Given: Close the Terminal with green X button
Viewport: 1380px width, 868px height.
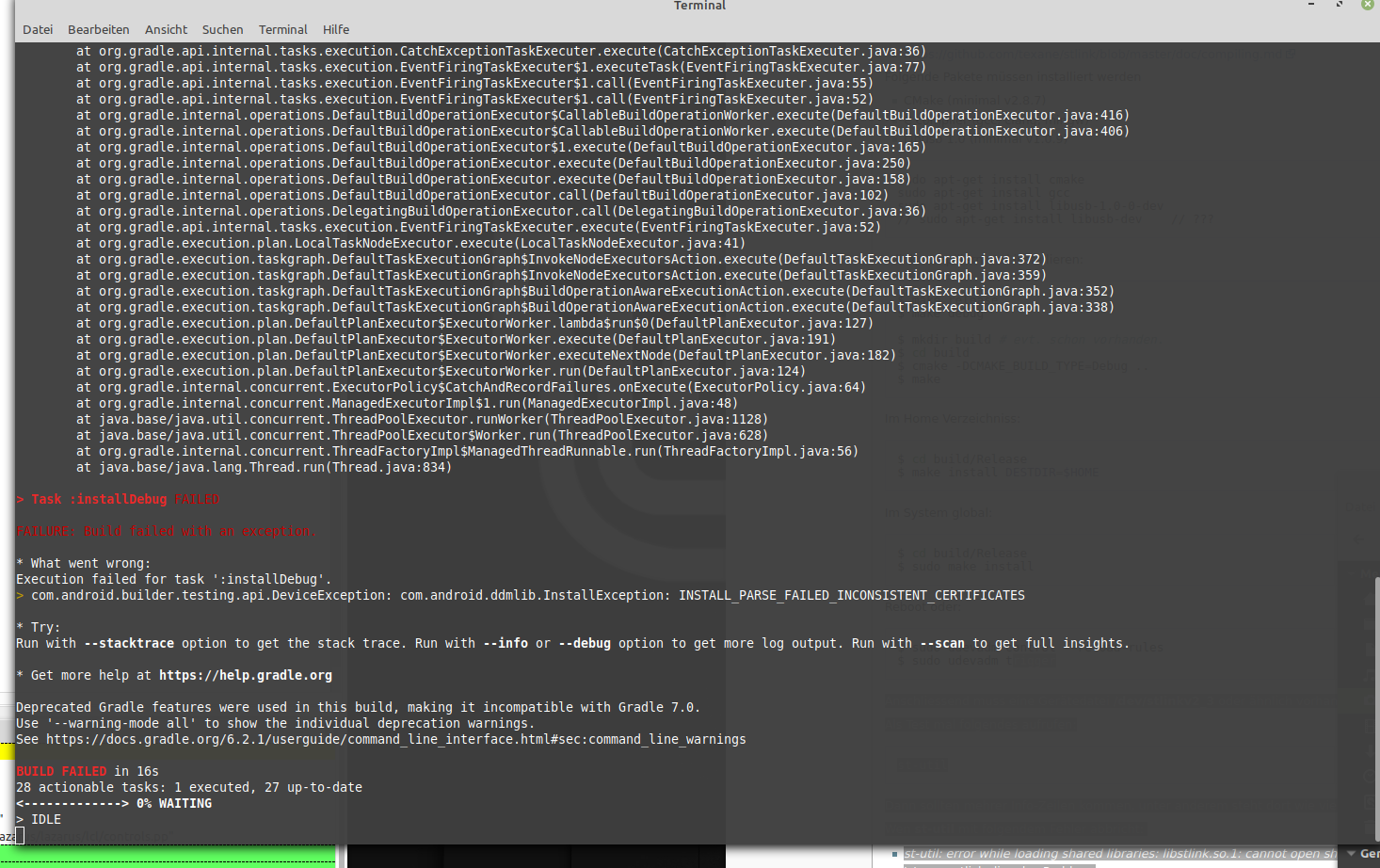Looking at the screenshot, I should pyautogui.click(x=1368, y=5).
